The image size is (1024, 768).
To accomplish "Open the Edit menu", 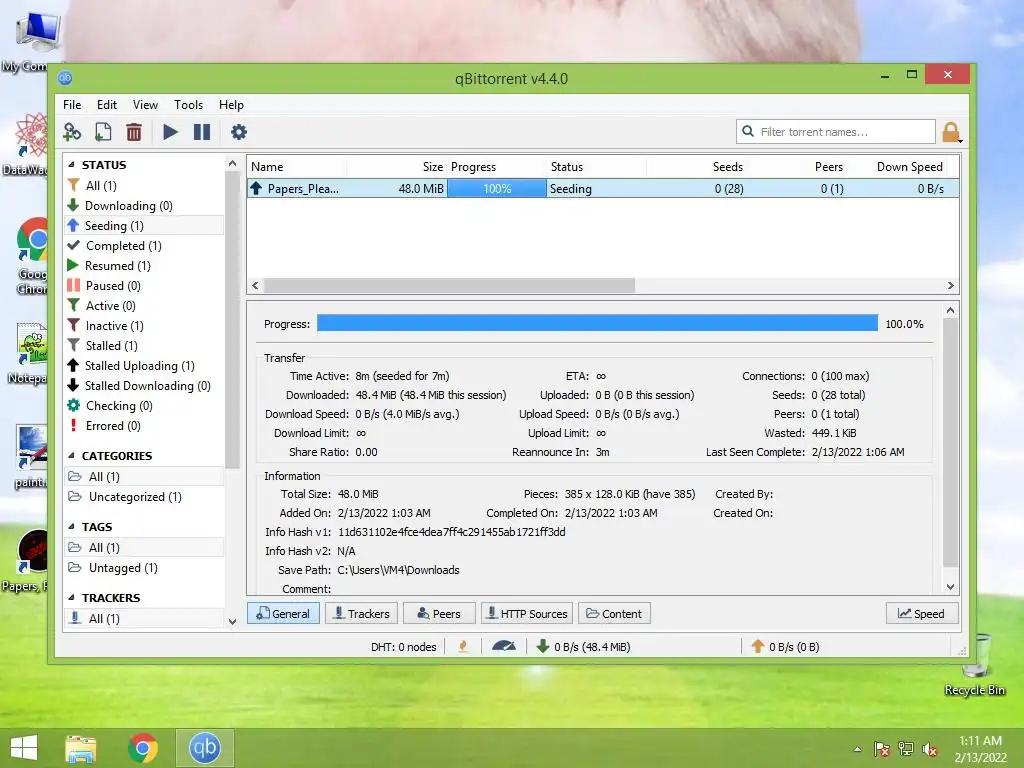I will [x=106, y=104].
